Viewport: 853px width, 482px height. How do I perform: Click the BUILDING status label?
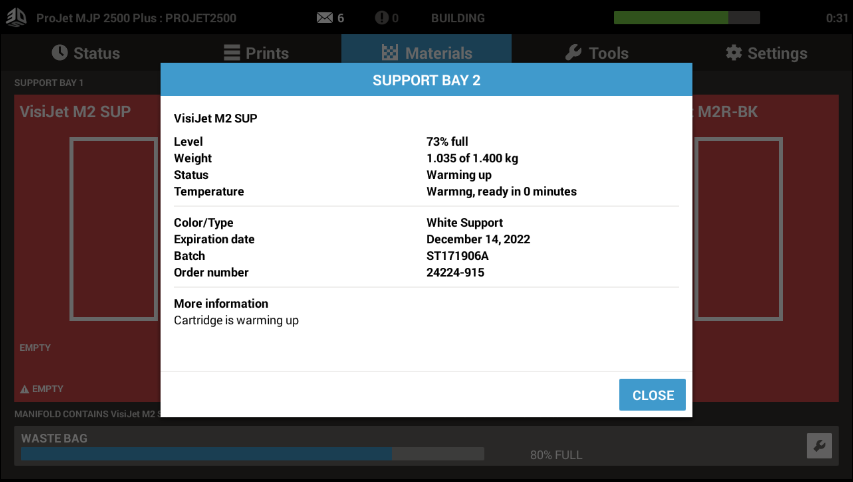(x=458, y=18)
